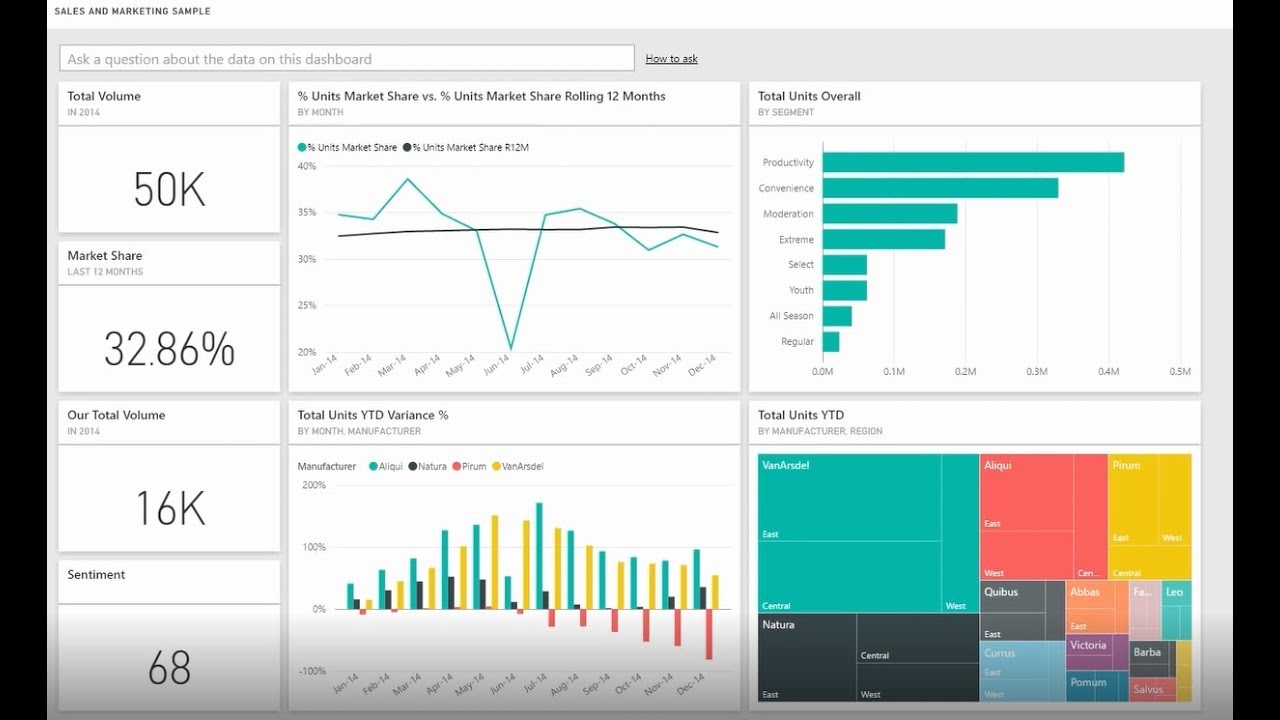Click the teal % Units Market Share legend dot

[302, 148]
